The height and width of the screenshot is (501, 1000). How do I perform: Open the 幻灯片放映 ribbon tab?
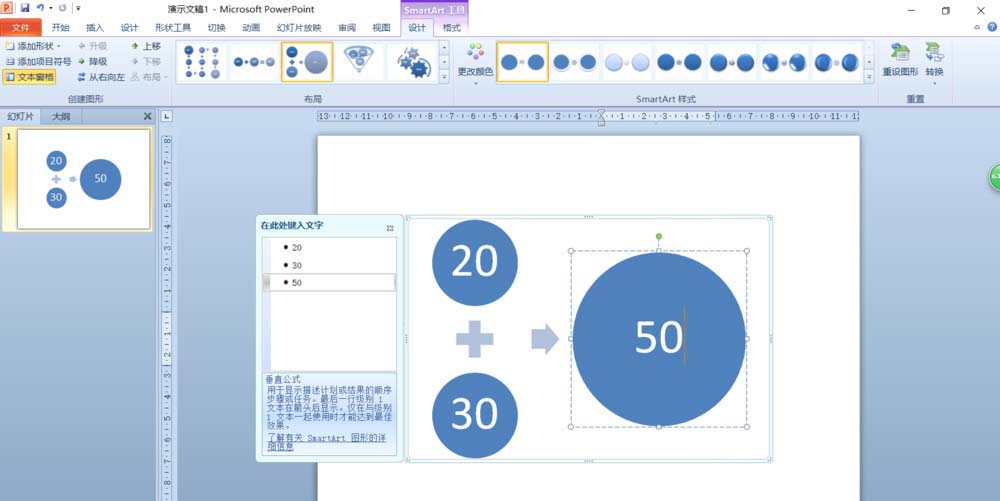pos(299,27)
